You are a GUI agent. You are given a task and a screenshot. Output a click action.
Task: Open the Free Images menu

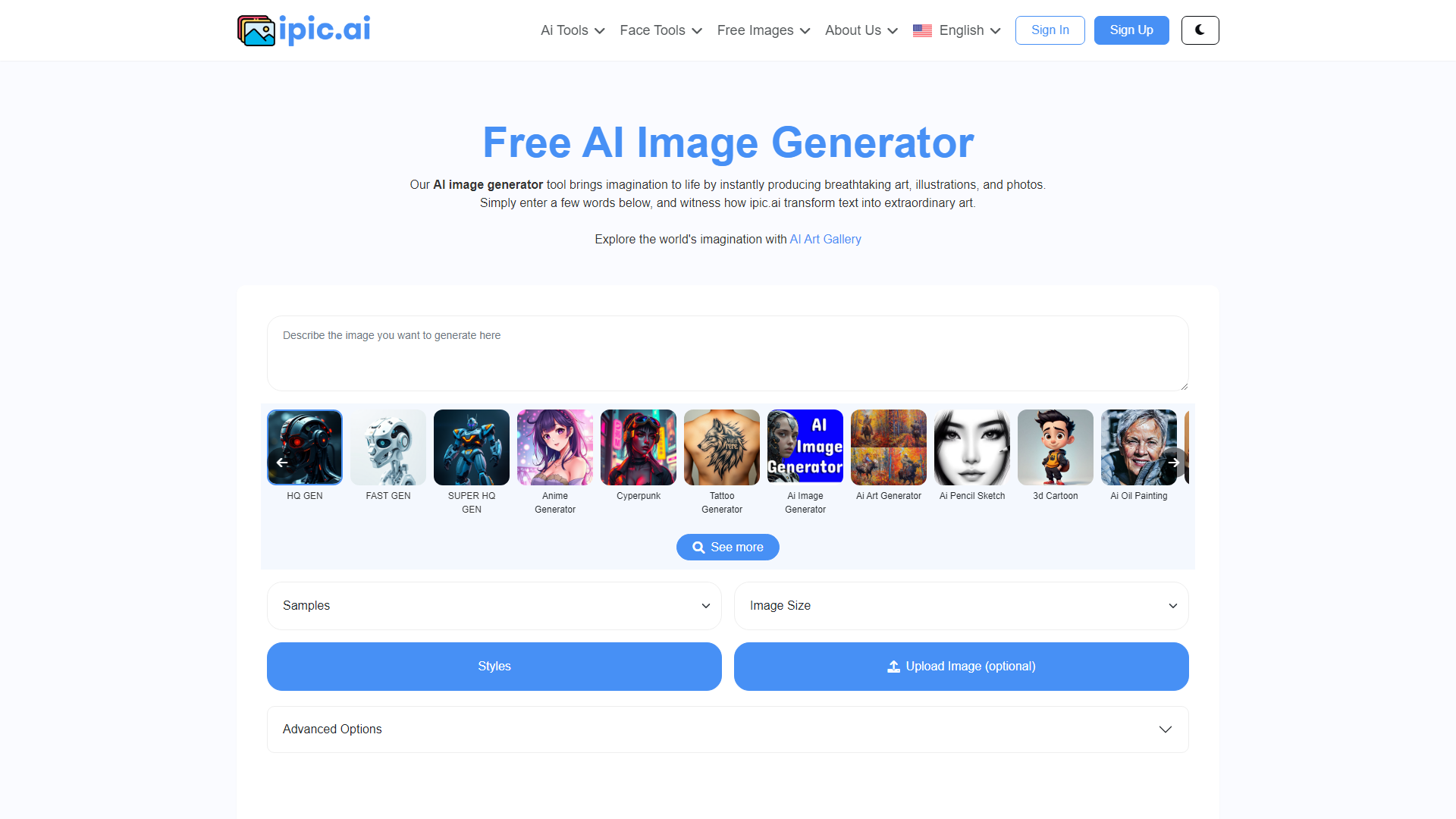tap(764, 30)
